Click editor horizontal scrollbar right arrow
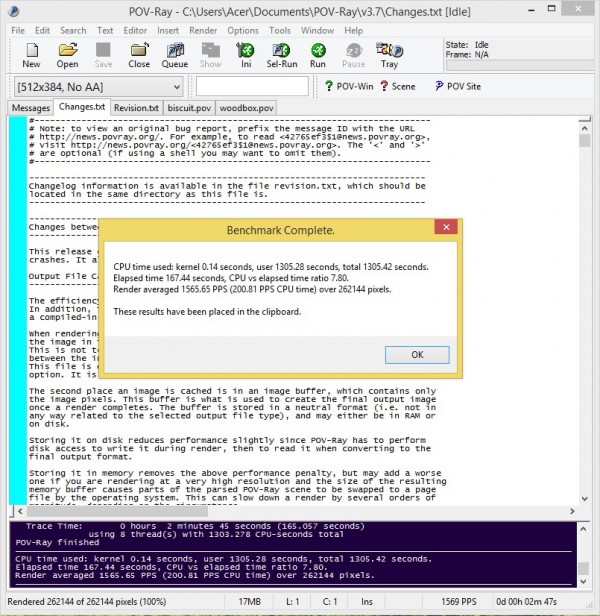Screen dimensions: 600x616 pyautogui.click(x=572, y=511)
